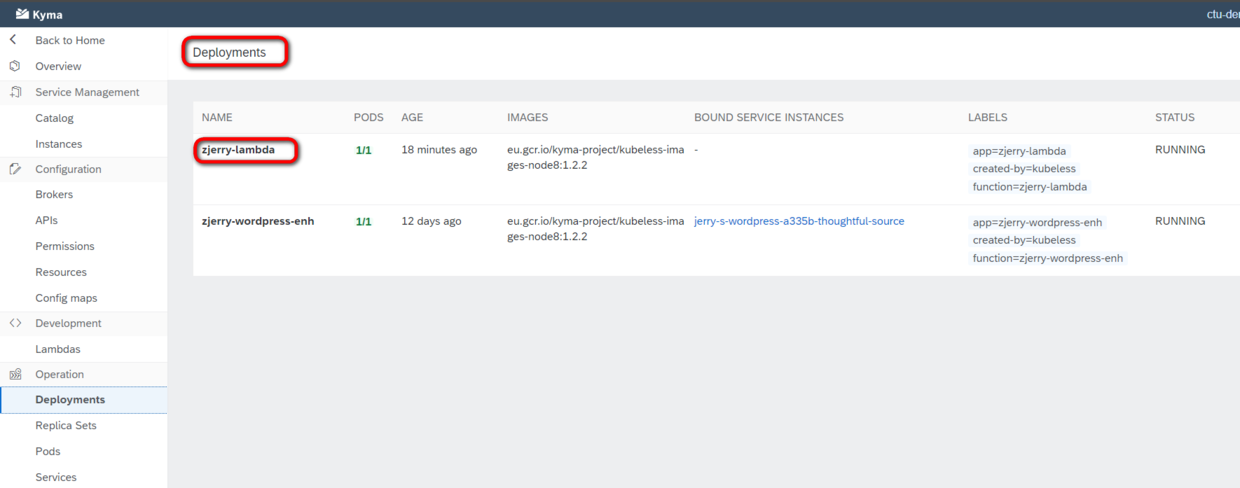1240x488 pixels.
Task: Open the Pods page
Action: [x=48, y=451]
